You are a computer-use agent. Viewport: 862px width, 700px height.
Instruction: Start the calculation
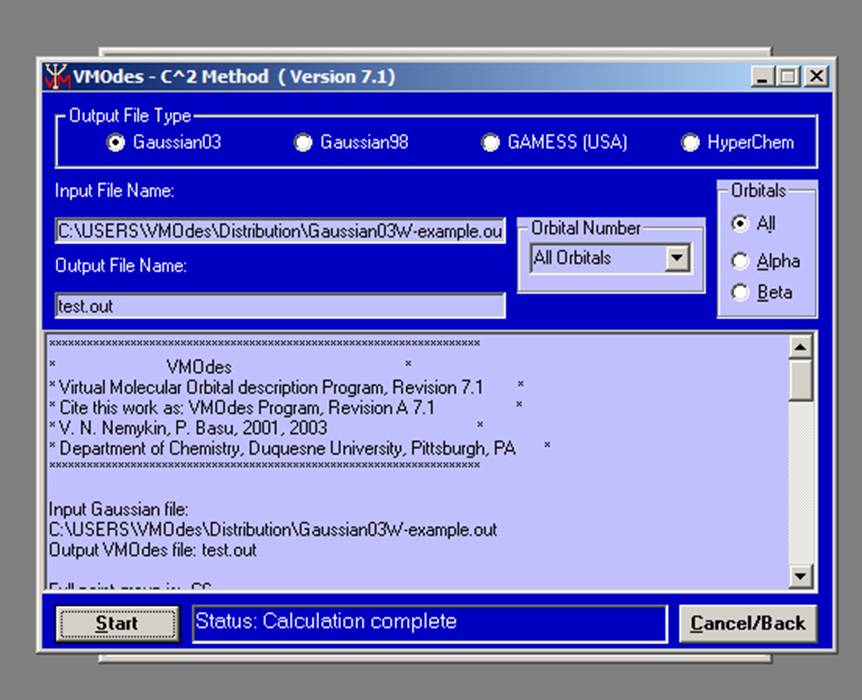click(x=117, y=624)
